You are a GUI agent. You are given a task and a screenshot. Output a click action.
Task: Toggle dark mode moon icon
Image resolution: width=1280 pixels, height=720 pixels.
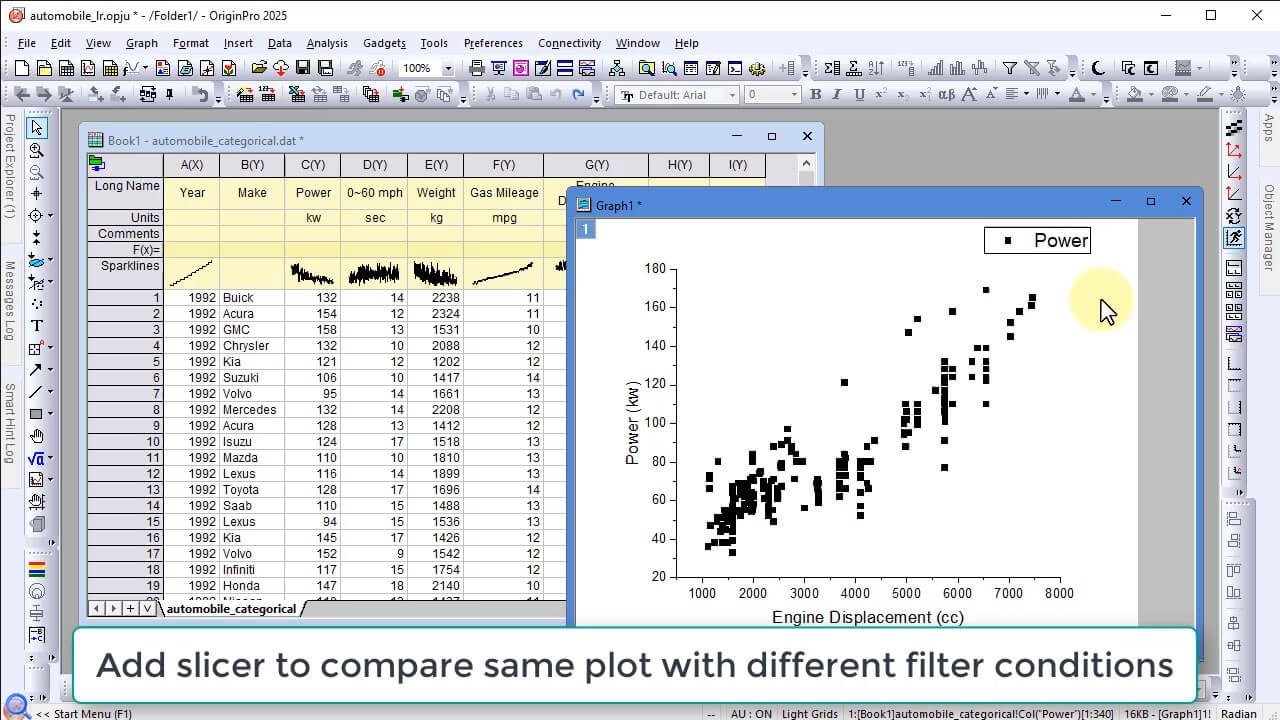[x=1098, y=69]
